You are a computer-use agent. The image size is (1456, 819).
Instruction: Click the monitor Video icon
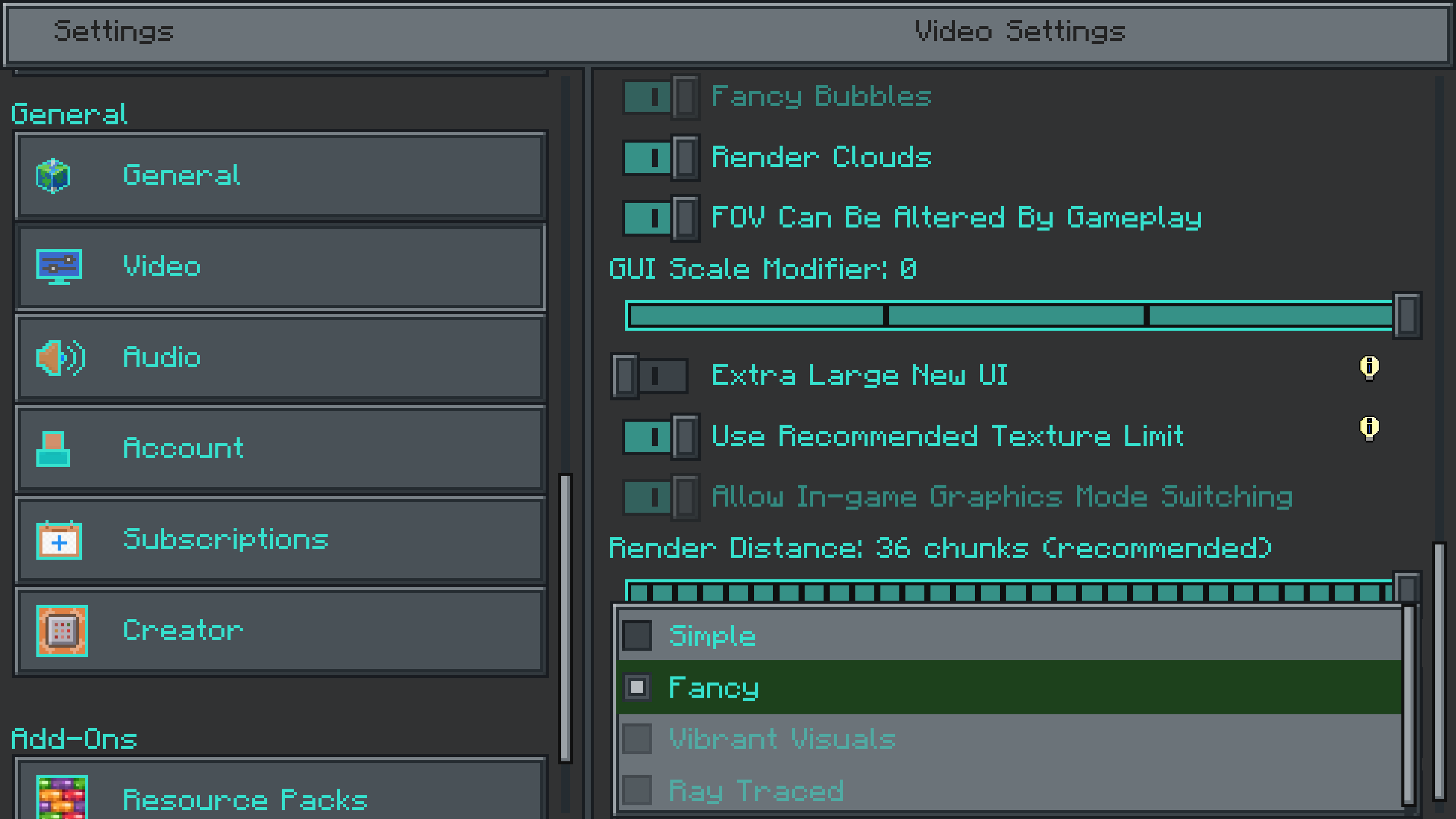point(59,266)
